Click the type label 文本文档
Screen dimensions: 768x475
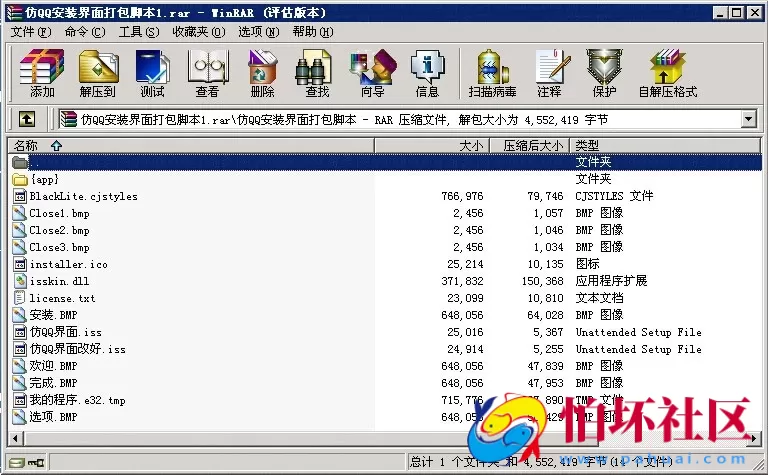pyautogui.click(x=600, y=298)
